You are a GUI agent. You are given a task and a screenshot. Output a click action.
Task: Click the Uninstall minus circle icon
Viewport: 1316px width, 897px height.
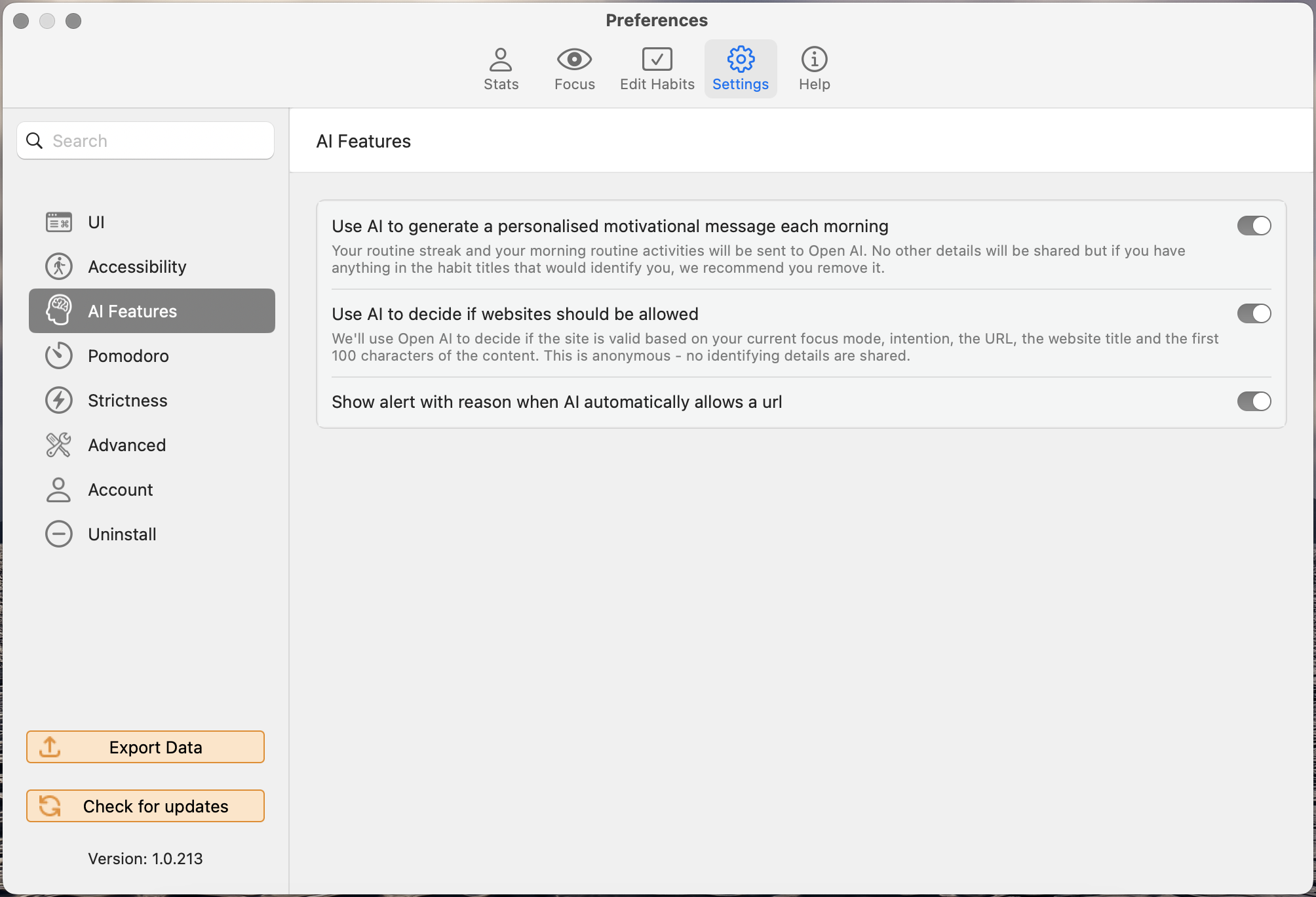tap(59, 534)
